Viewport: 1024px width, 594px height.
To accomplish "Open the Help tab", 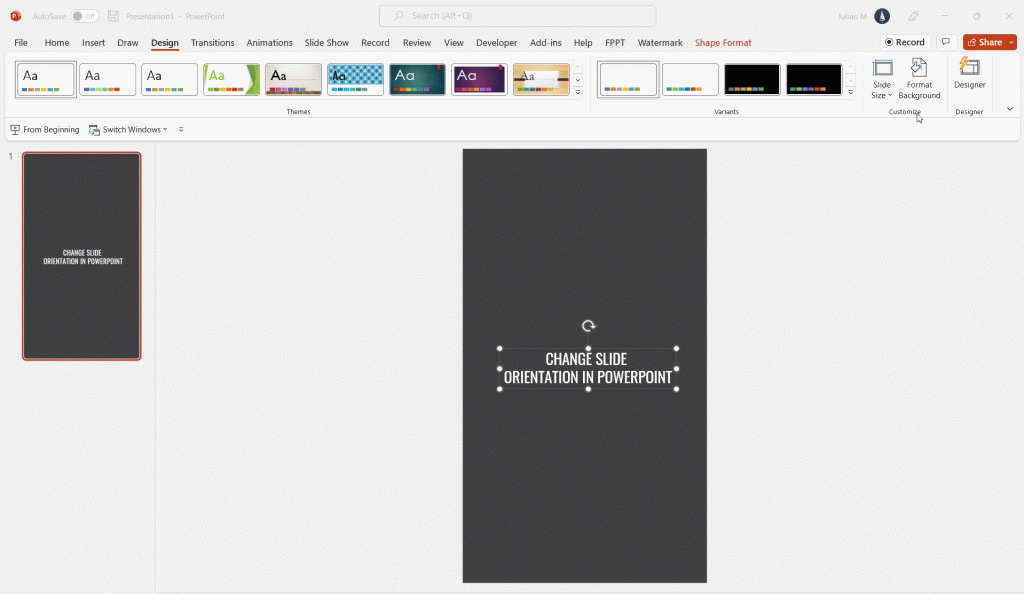I will pyautogui.click(x=583, y=42).
